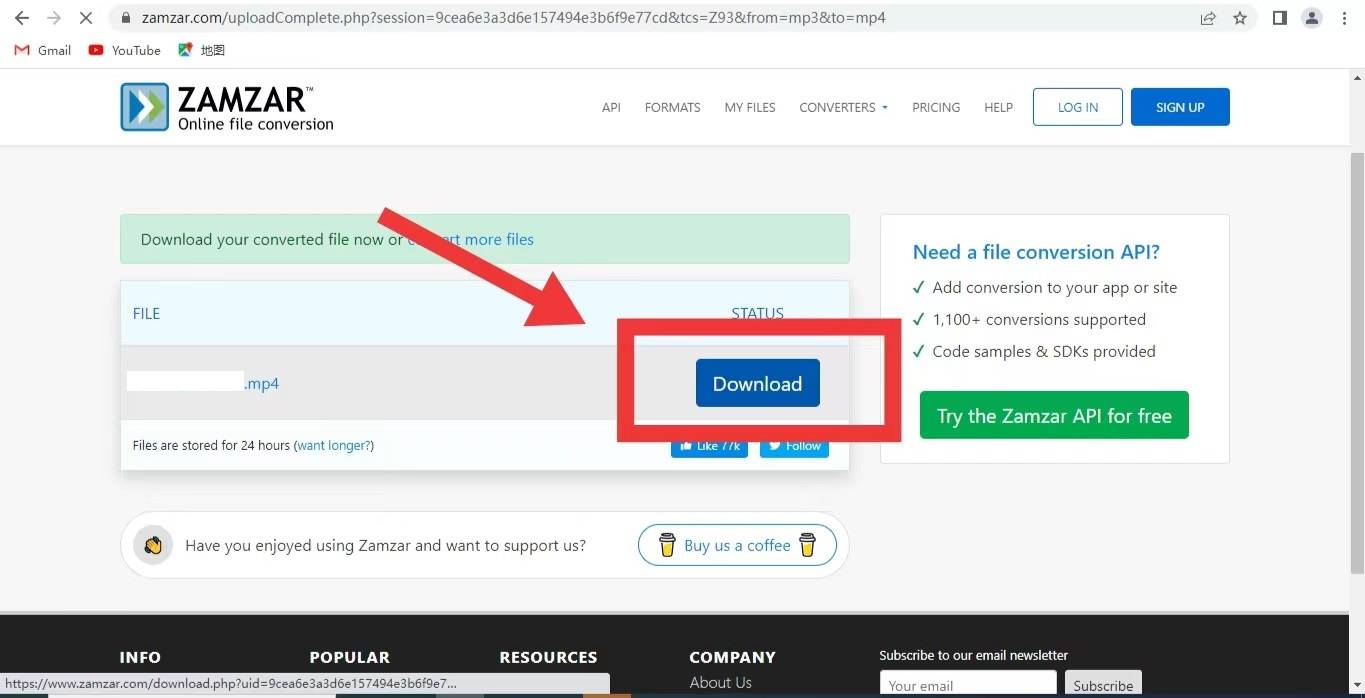The height and width of the screenshot is (698, 1365).
Task: Click the SIGN UP button
Action: coord(1180,107)
